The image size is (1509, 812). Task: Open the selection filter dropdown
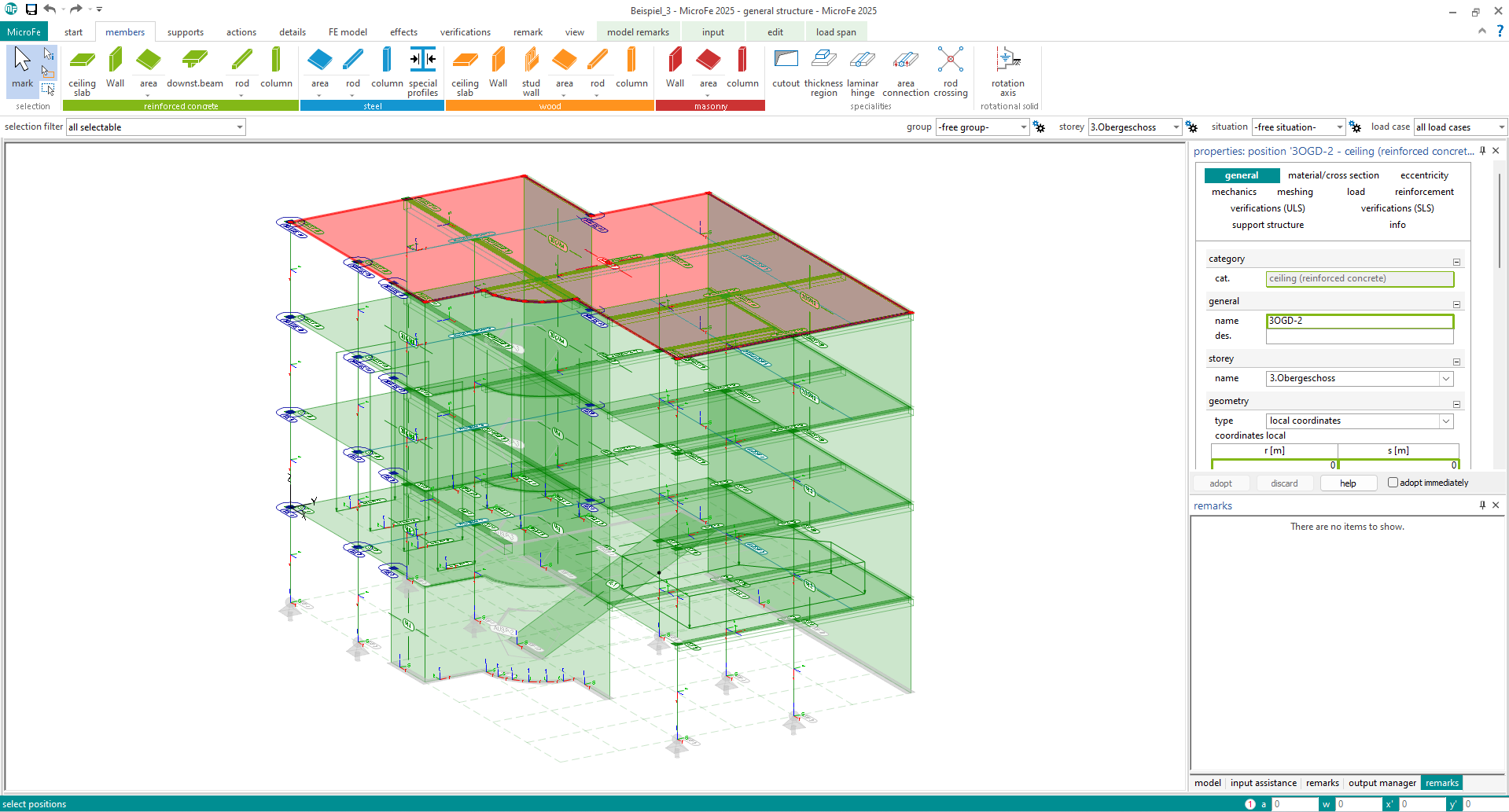tap(240, 127)
